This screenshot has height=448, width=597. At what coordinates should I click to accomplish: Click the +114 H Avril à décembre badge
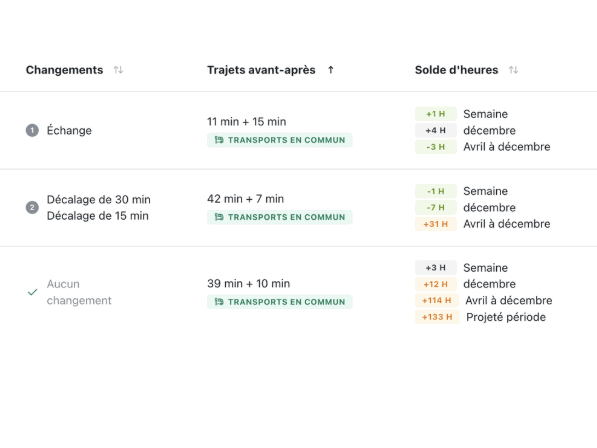click(x=437, y=301)
